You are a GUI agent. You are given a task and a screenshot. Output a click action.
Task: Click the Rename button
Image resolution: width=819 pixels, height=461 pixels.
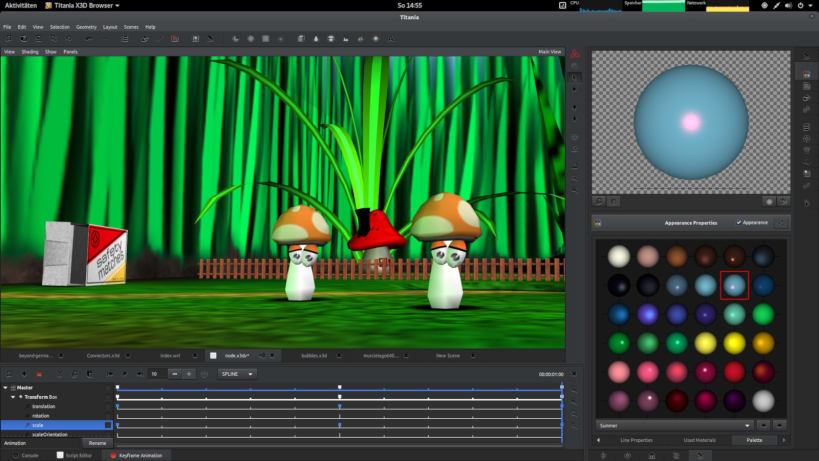click(97, 443)
